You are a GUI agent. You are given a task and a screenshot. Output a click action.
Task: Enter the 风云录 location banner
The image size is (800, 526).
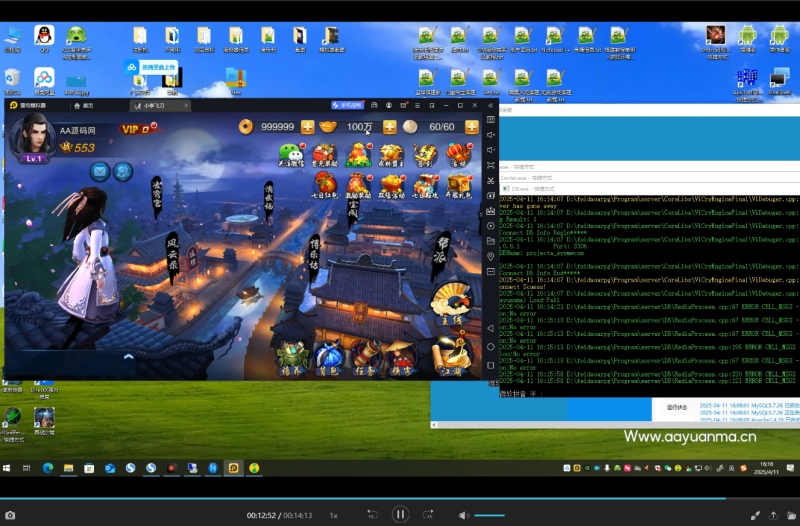tap(173, 258)
